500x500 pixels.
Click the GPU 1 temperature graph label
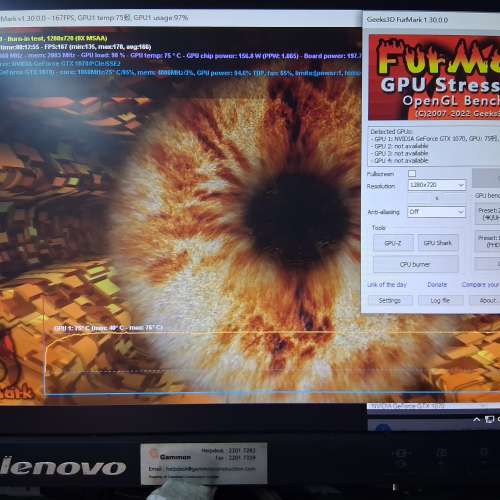(x=109, y=328)
